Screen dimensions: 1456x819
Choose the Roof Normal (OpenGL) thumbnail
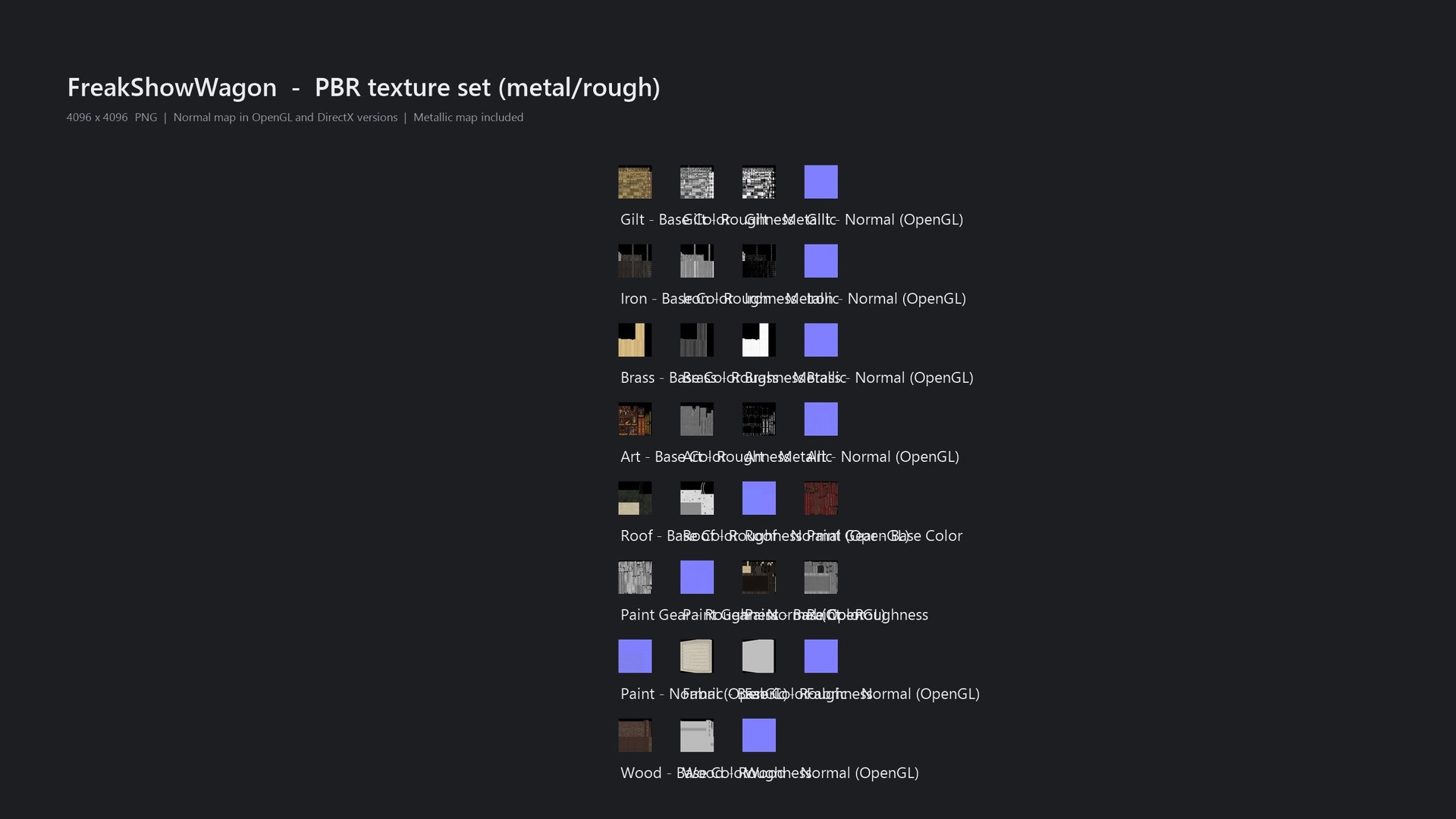pyautogui.click(x=759, y=498)
